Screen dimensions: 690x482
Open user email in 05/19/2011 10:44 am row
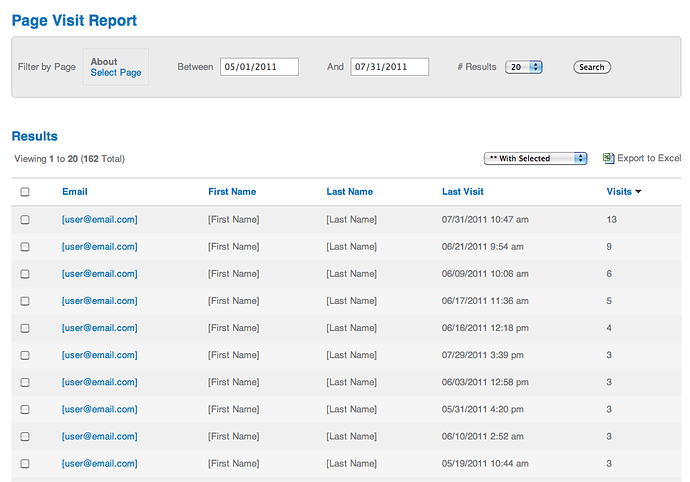point(99,464)
